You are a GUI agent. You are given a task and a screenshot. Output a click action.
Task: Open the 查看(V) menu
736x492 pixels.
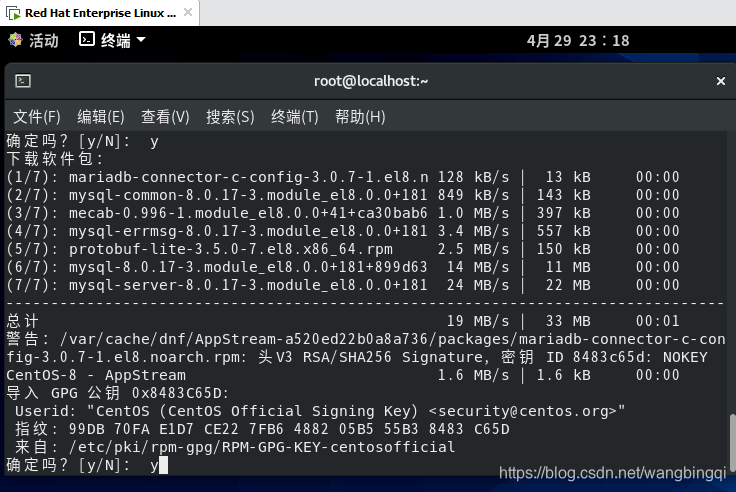pos(165,116)
